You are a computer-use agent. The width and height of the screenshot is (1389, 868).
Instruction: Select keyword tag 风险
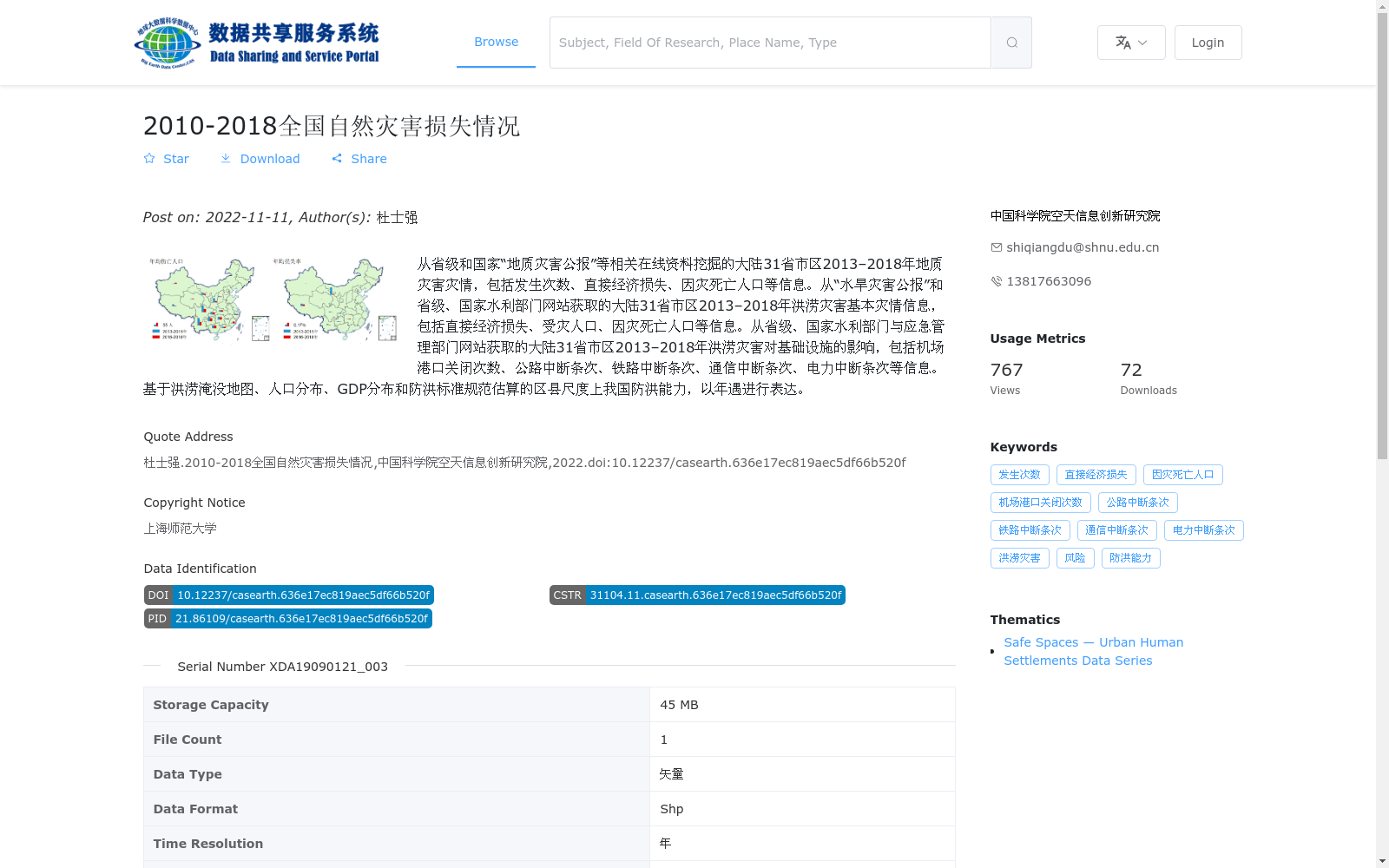tap(1076, 558)
